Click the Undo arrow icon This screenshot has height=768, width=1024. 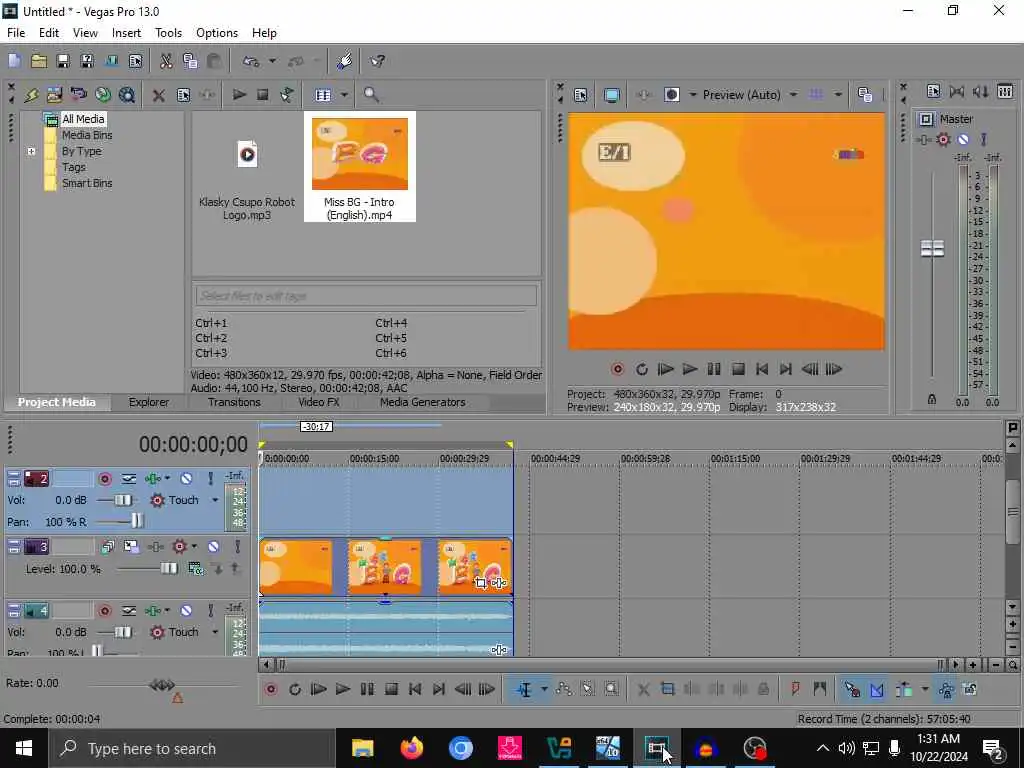coord(250,61)
